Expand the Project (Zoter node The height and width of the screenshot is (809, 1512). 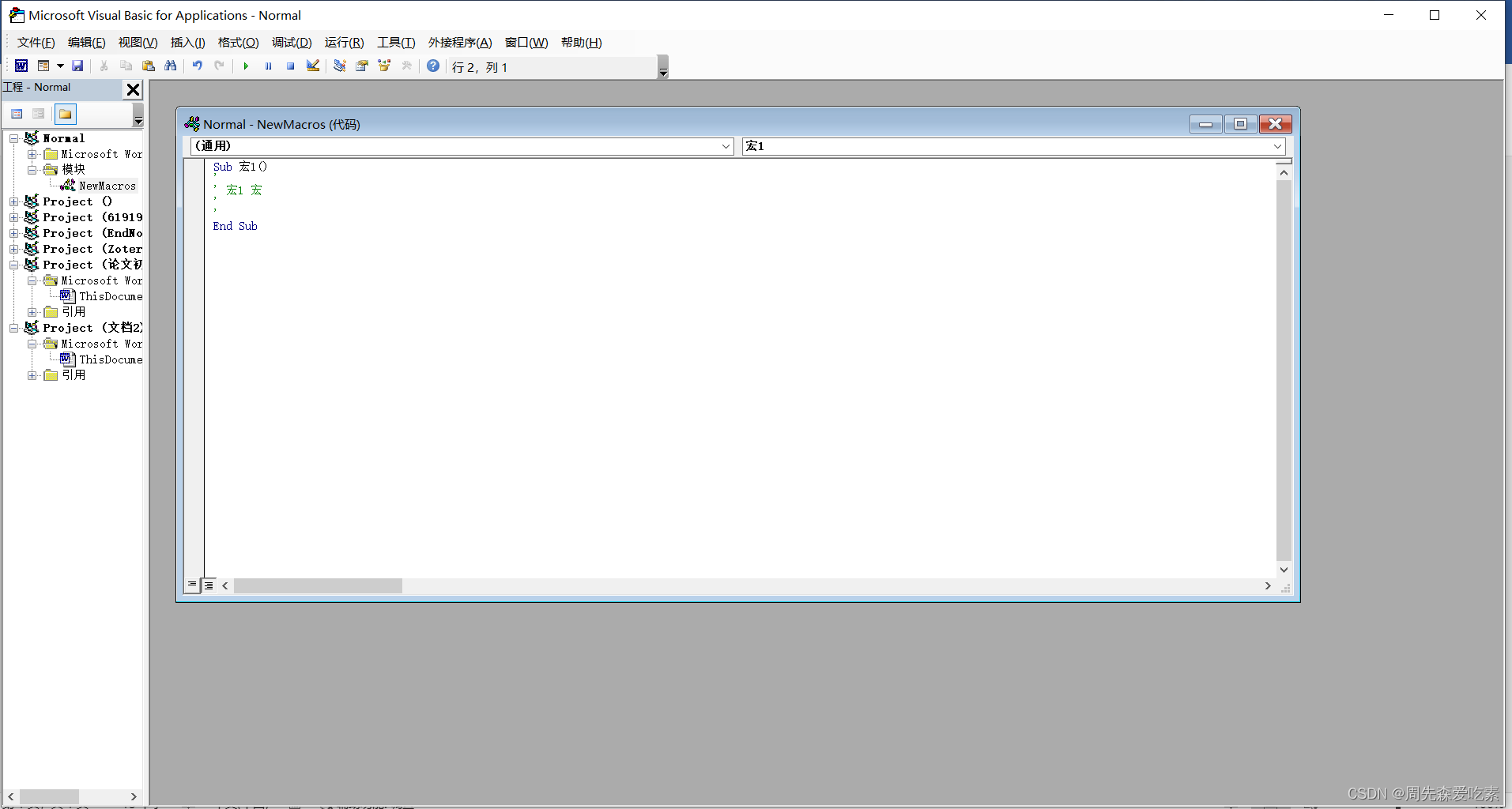[x=13, y=249]
